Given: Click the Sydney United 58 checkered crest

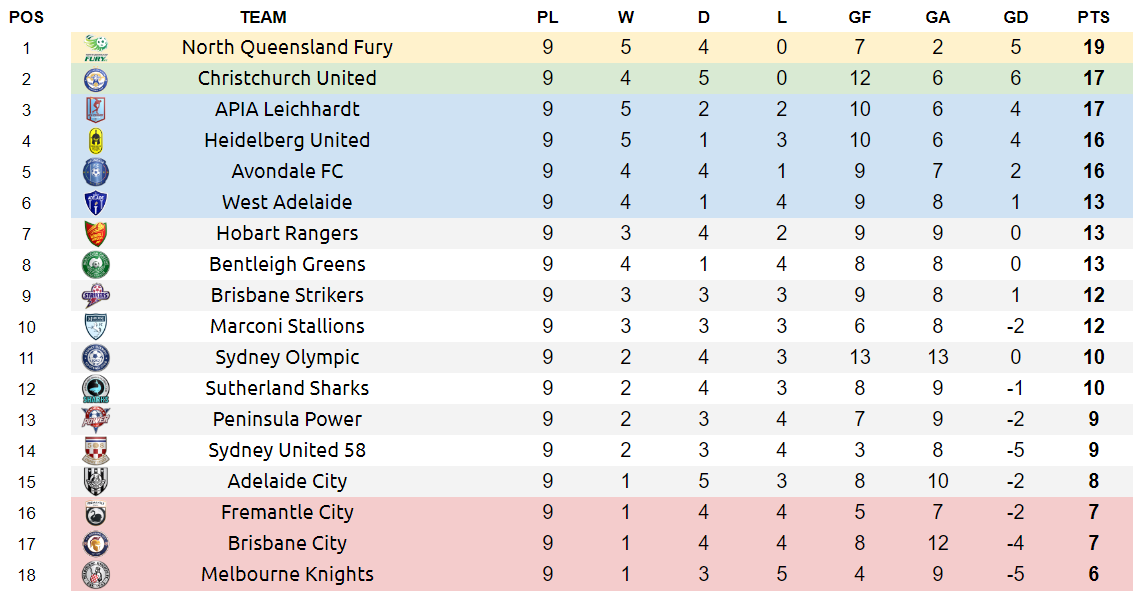Looking at the screenshot, I should point(95,451).
